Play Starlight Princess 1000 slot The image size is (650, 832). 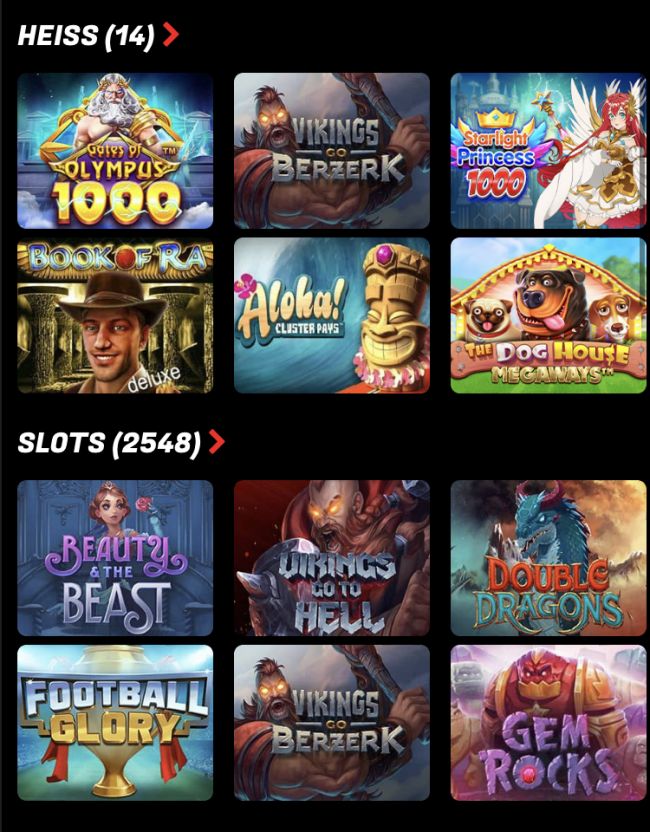[548, 151]
